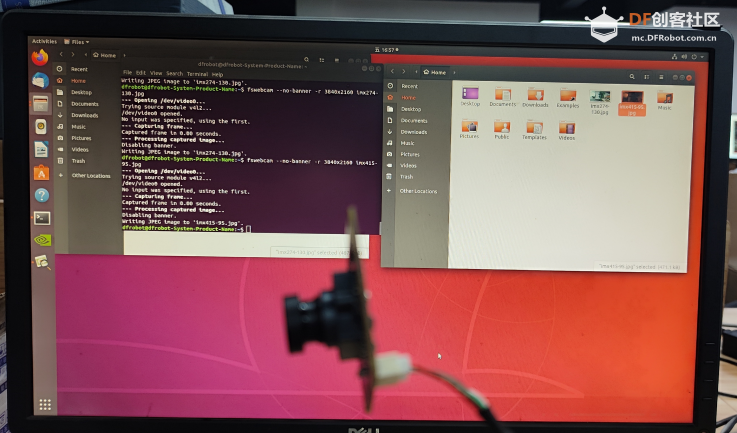Select the Public folder icon
This screenshot has height=433, width=737.
tap(502, 130)
